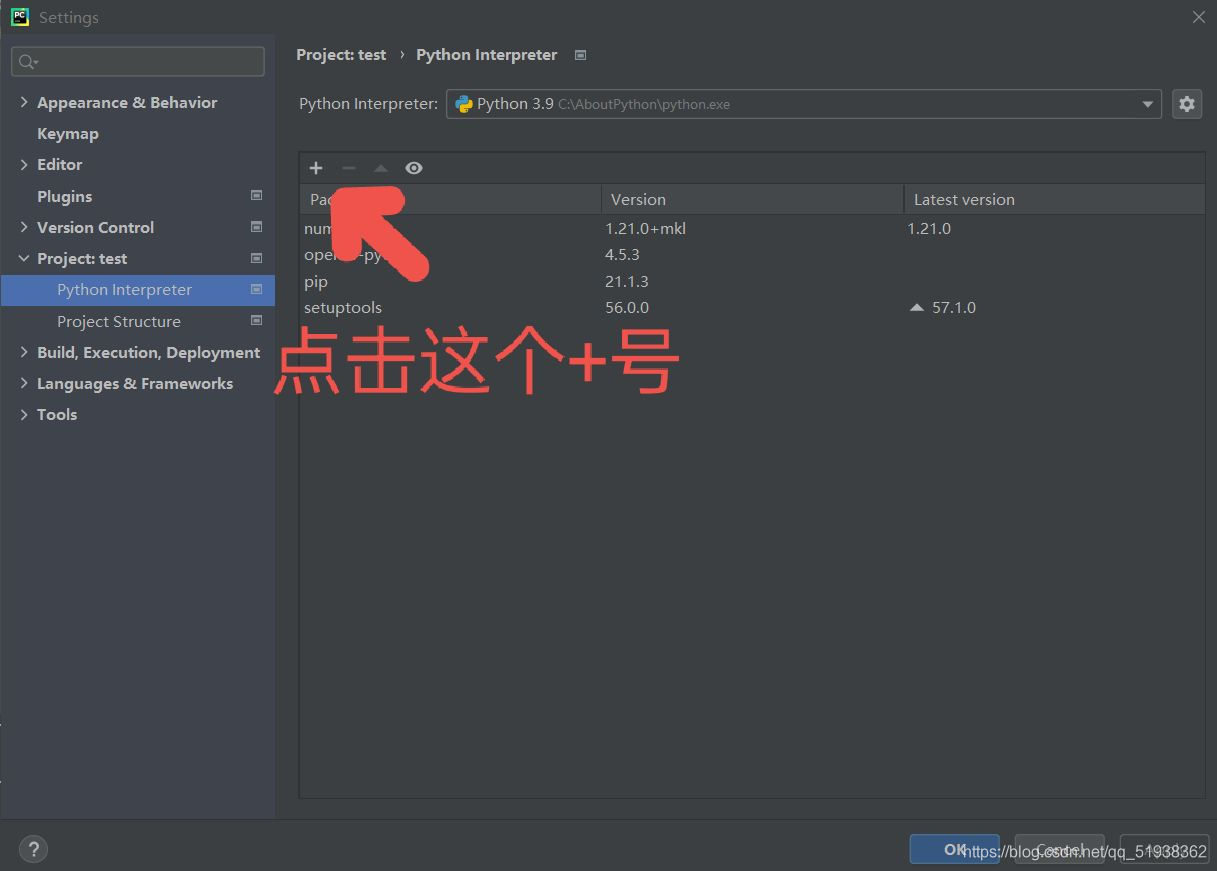
Task: Expand Build, Execution, Deployment section
Action: coord(24,352)
